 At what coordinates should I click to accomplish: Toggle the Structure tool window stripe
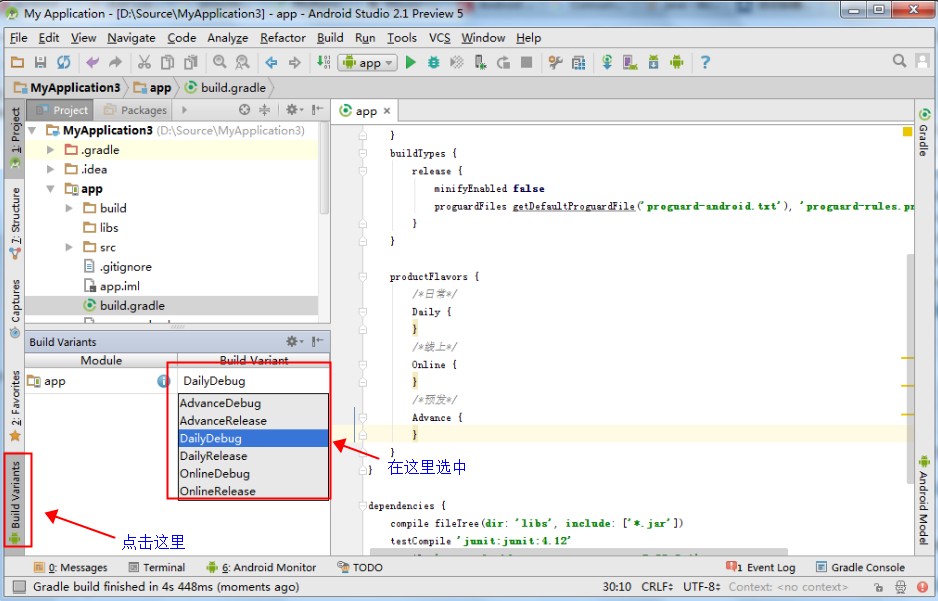point(15,223)
